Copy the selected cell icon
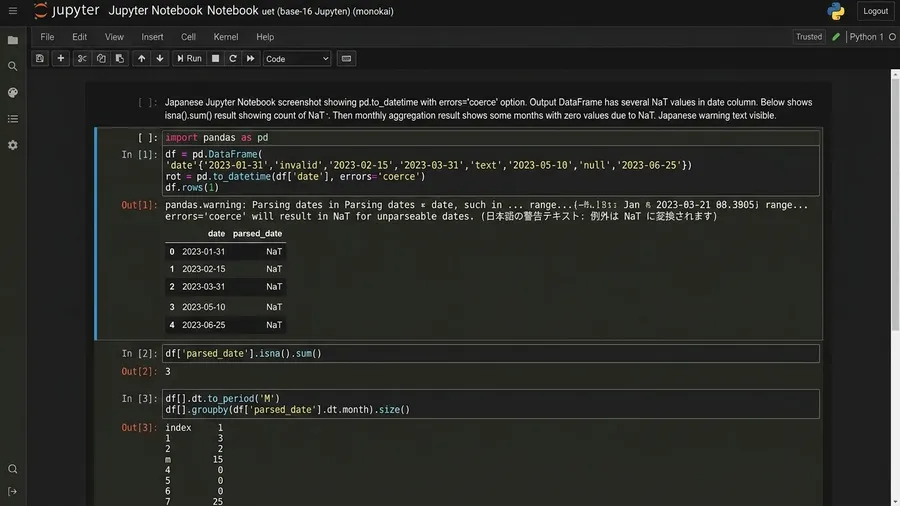Viewport: 900px width, 506px height. 101,59
